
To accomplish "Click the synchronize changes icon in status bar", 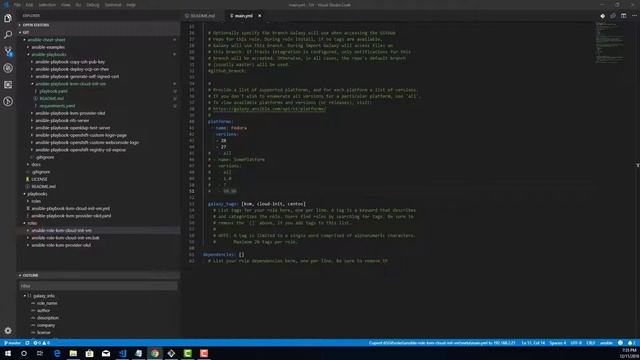I will pyautogui.click(x=27, y=343).
